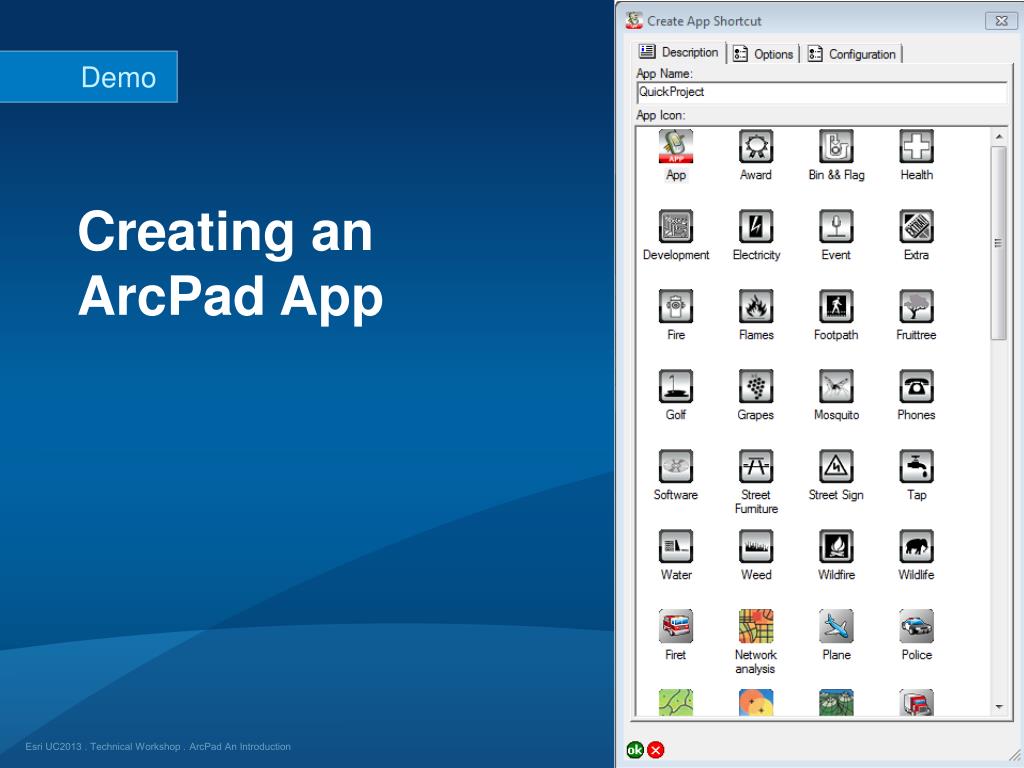Choose the Water icon
Image resolution: width=1024 pixels, height=768 pixels.
tap(676, 546)
